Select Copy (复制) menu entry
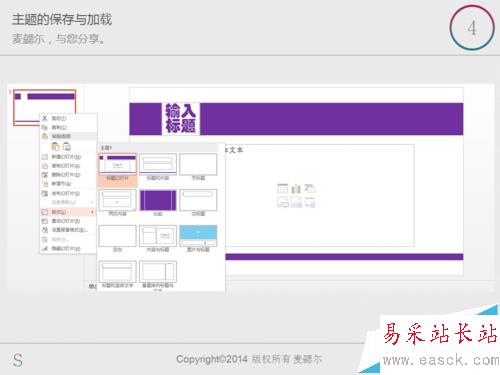 click(68, 127)
